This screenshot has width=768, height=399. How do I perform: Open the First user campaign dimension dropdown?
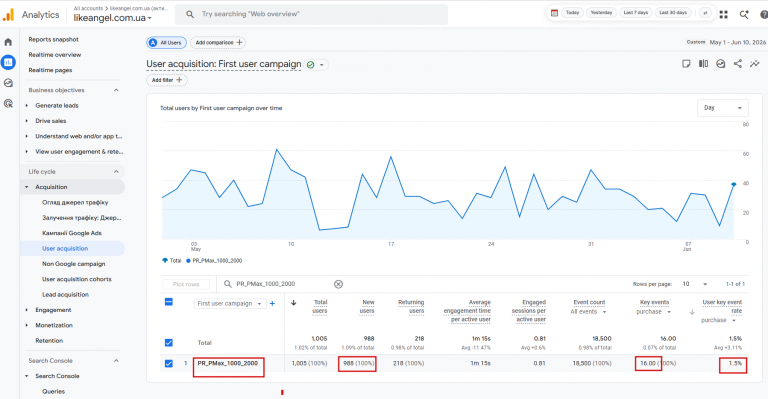coord(229,304)
